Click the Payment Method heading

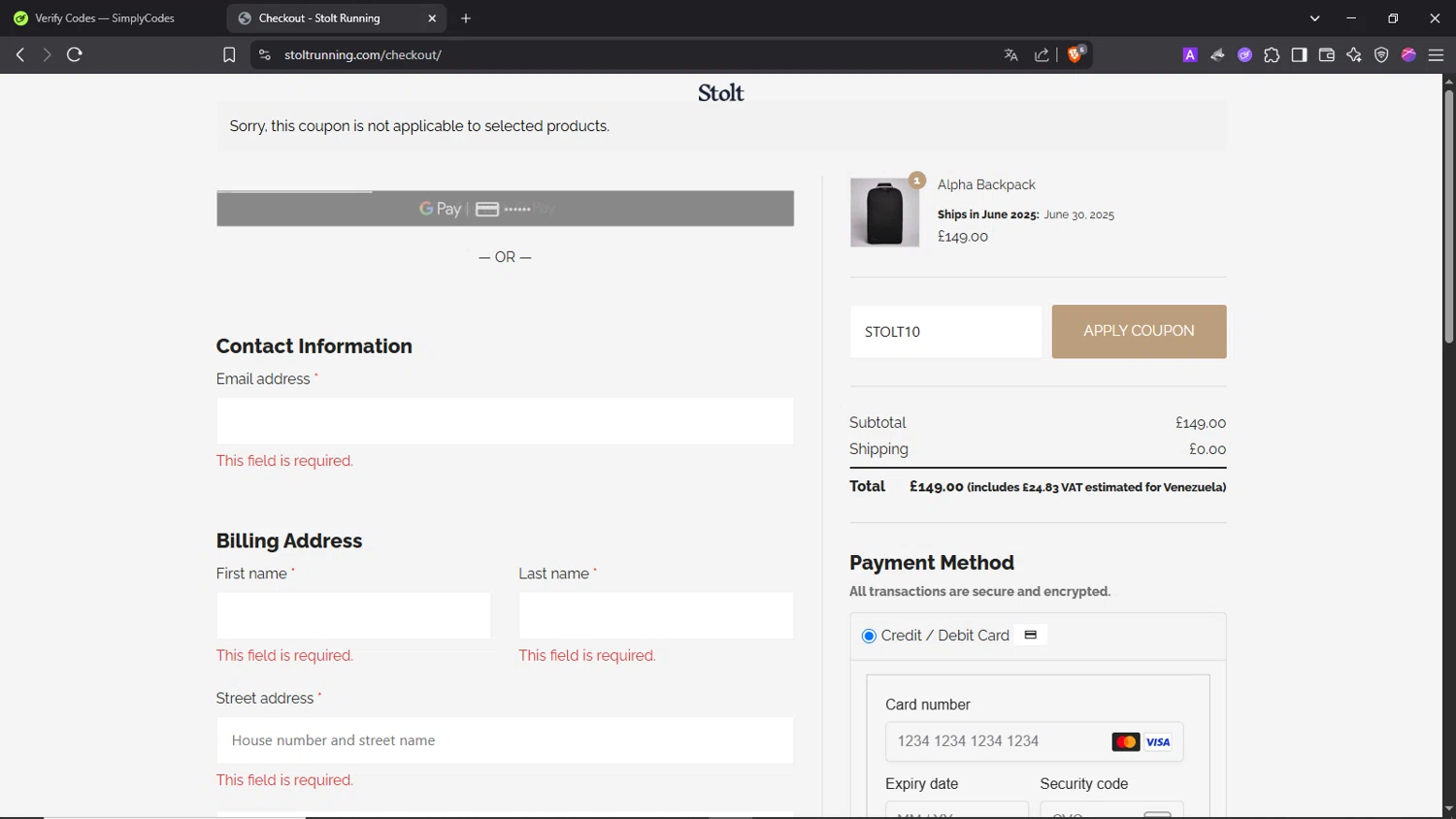pyautogui.click(x=932, y=563)
